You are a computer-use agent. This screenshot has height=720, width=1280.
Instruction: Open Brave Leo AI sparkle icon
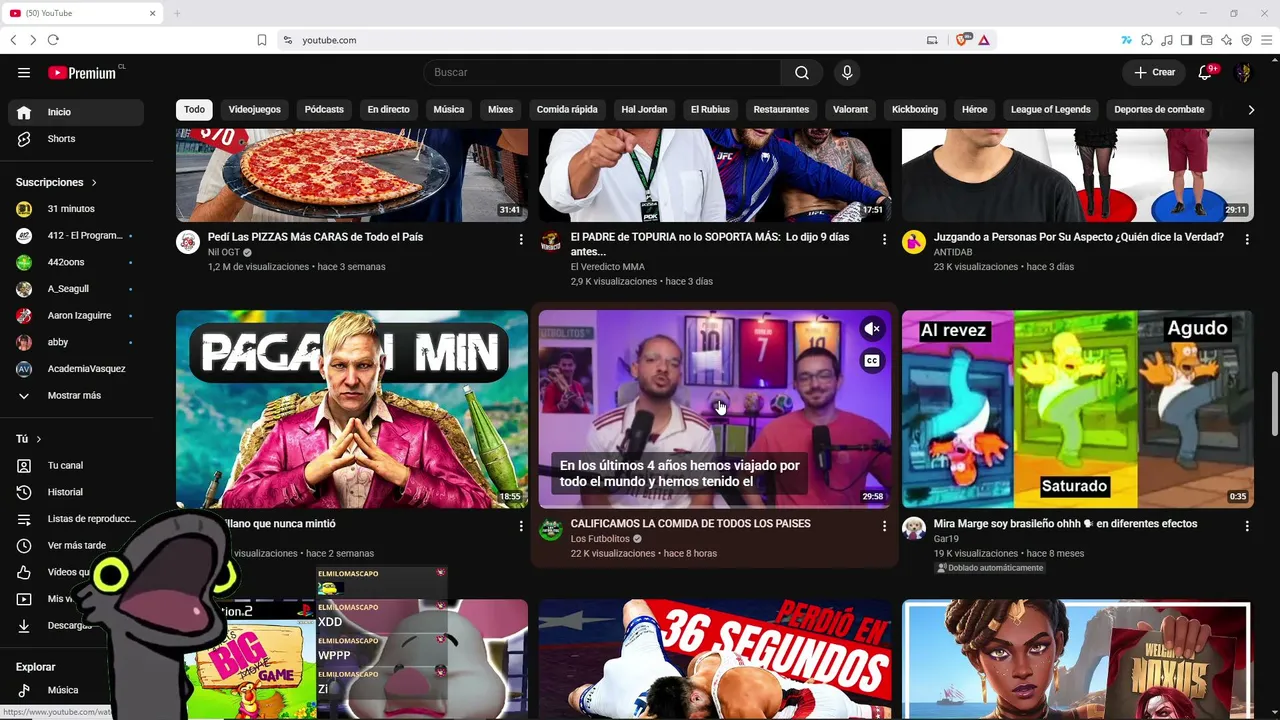click(1226, 40)
